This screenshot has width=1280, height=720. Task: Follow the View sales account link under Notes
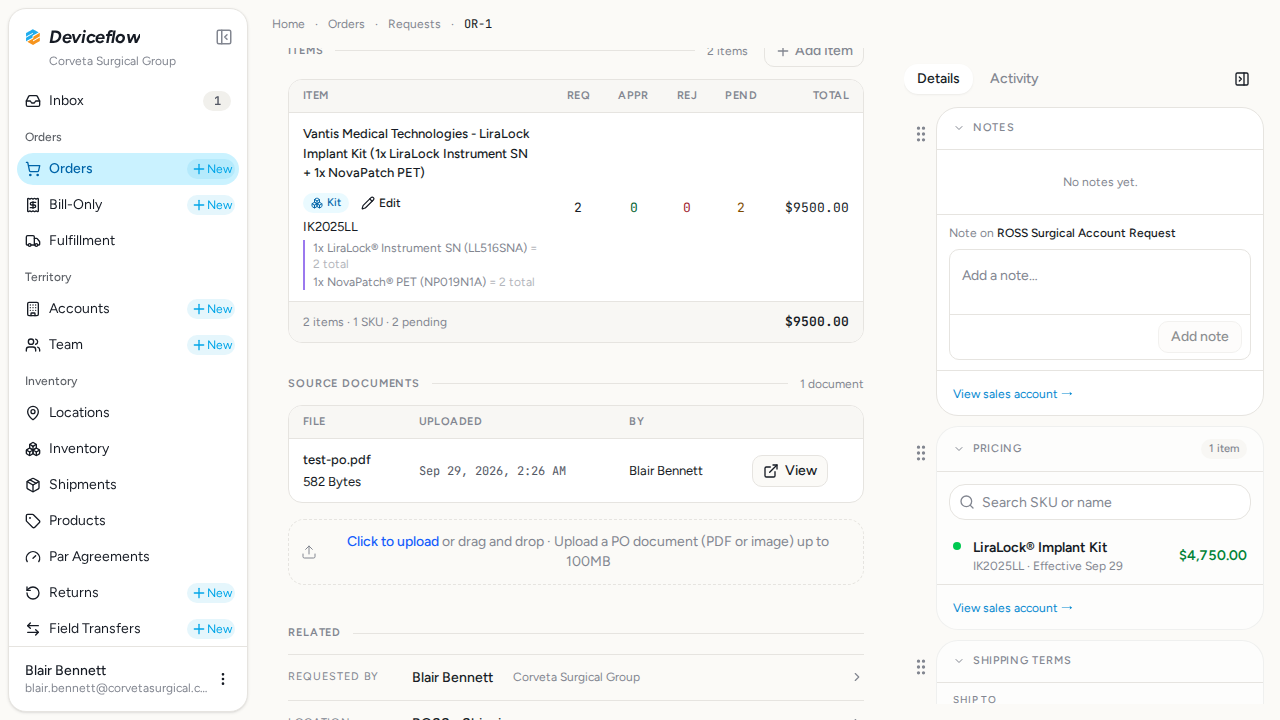coord(1013,394)
